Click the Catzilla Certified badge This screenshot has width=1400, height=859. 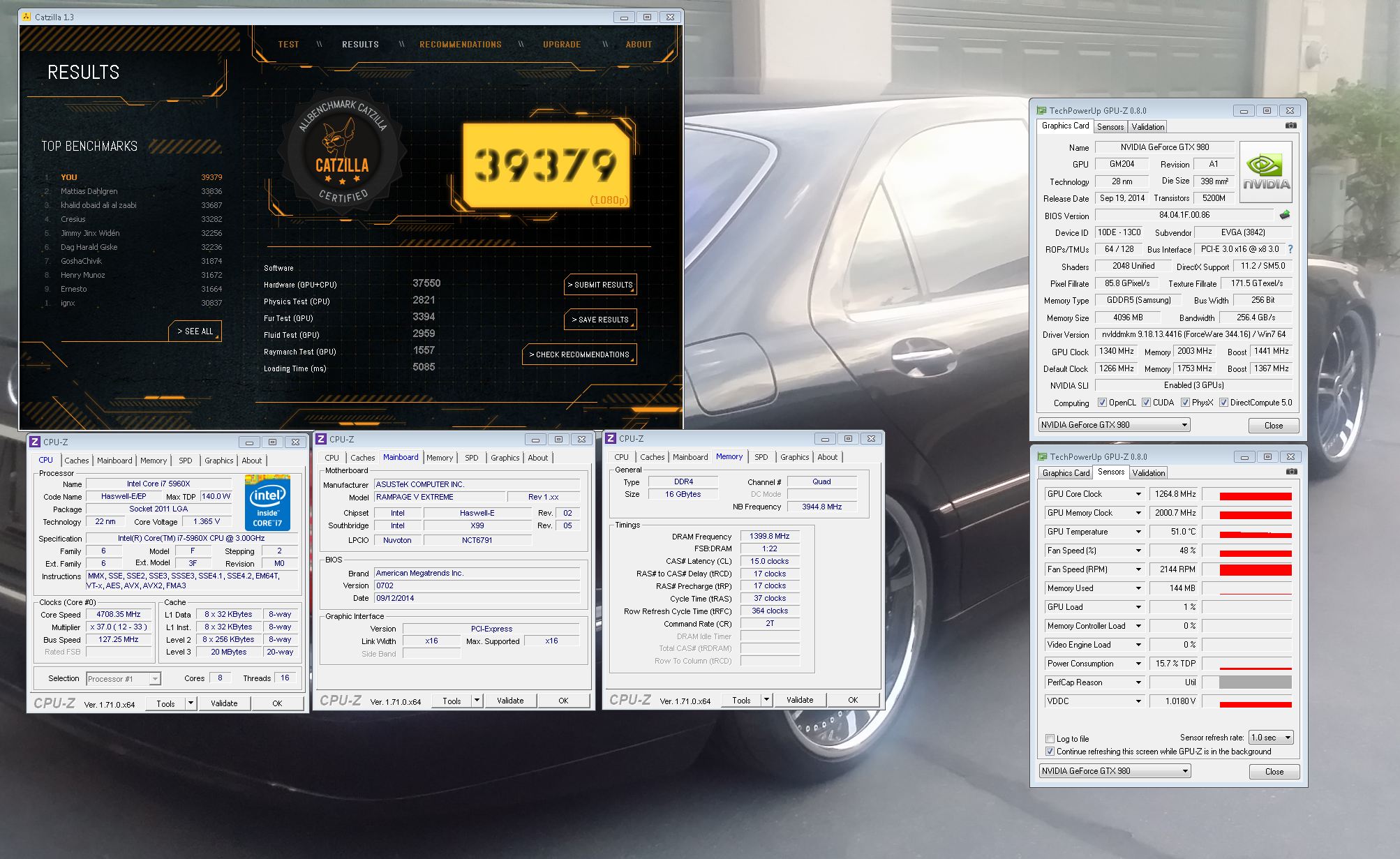pos(342,153)
